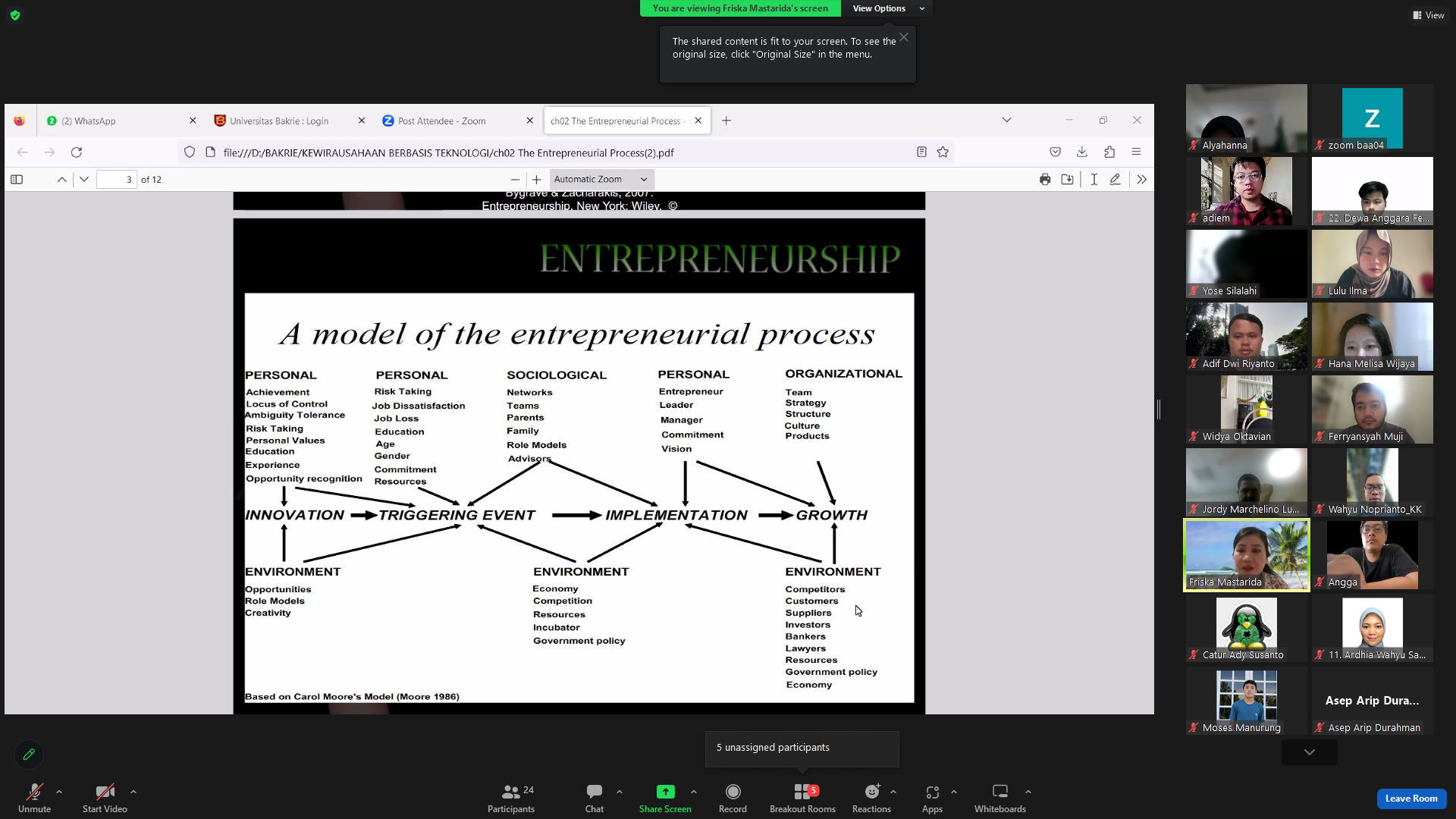Close the WhatsApp tab
Image resolution: width=1456 pixels, height=819 pixels.
pyautogui.click(x=193, y=121)
